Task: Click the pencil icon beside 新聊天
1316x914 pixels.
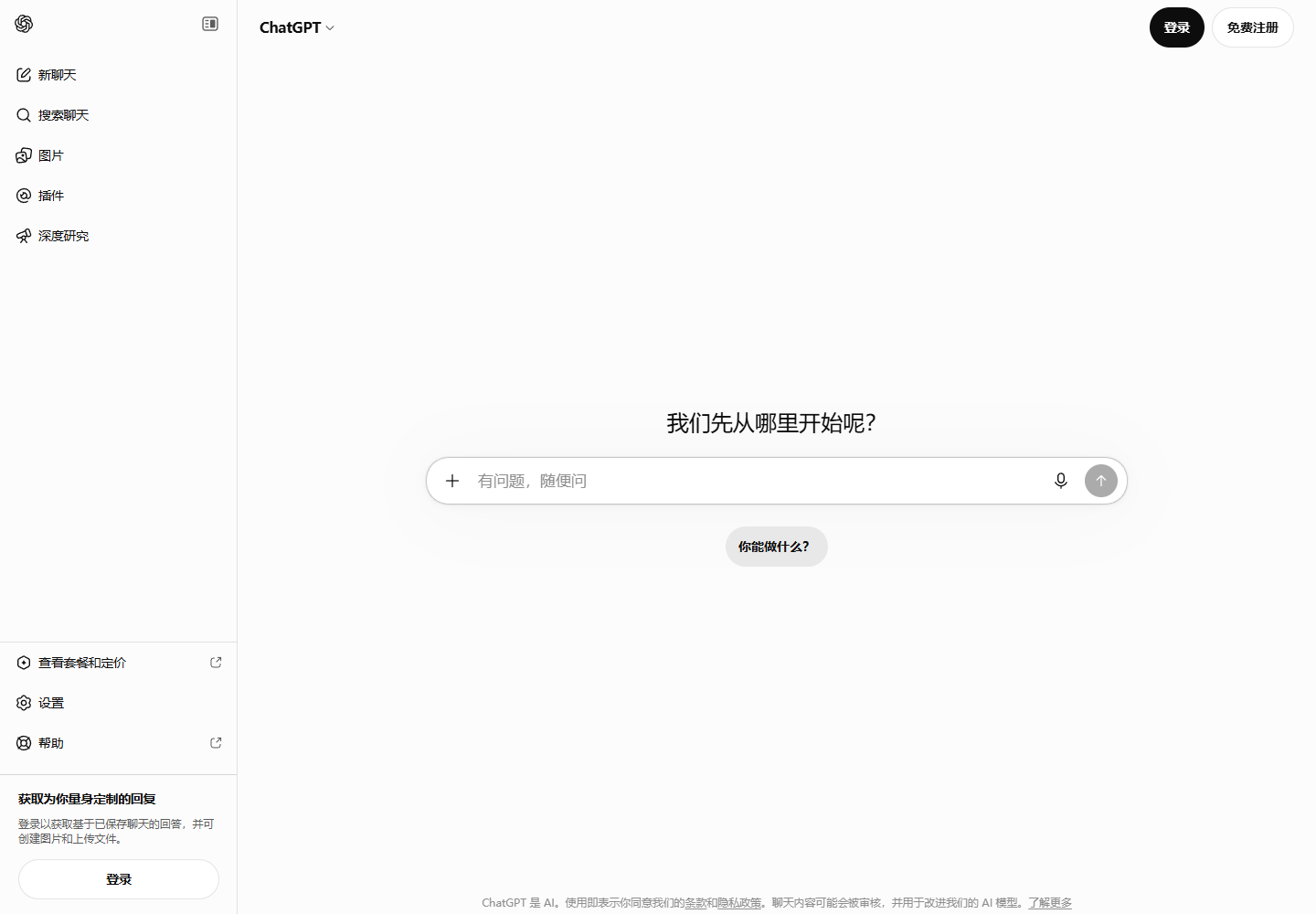Action: click(x=24, y=75)
